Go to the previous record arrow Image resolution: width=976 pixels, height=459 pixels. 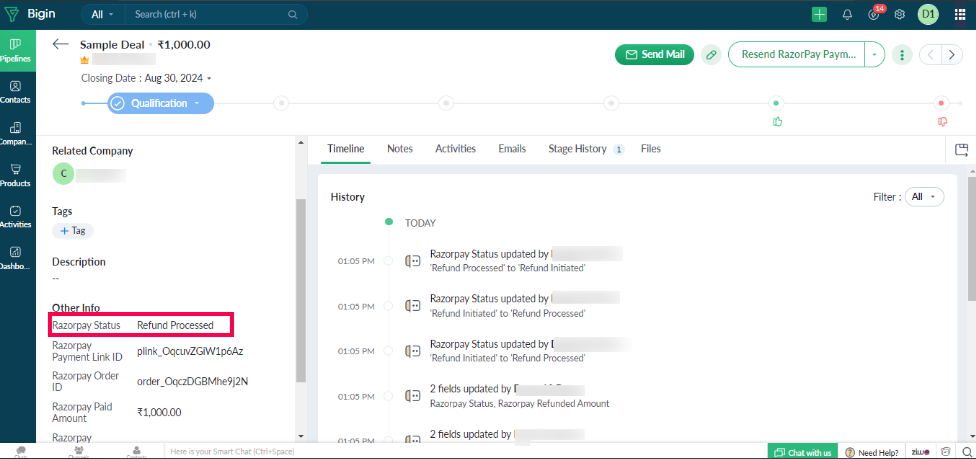931,55
